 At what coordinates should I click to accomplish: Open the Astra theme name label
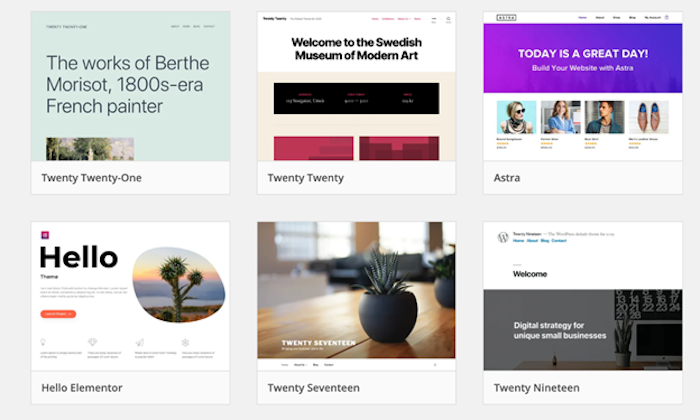pyautogui.click(x=507, y=178)
